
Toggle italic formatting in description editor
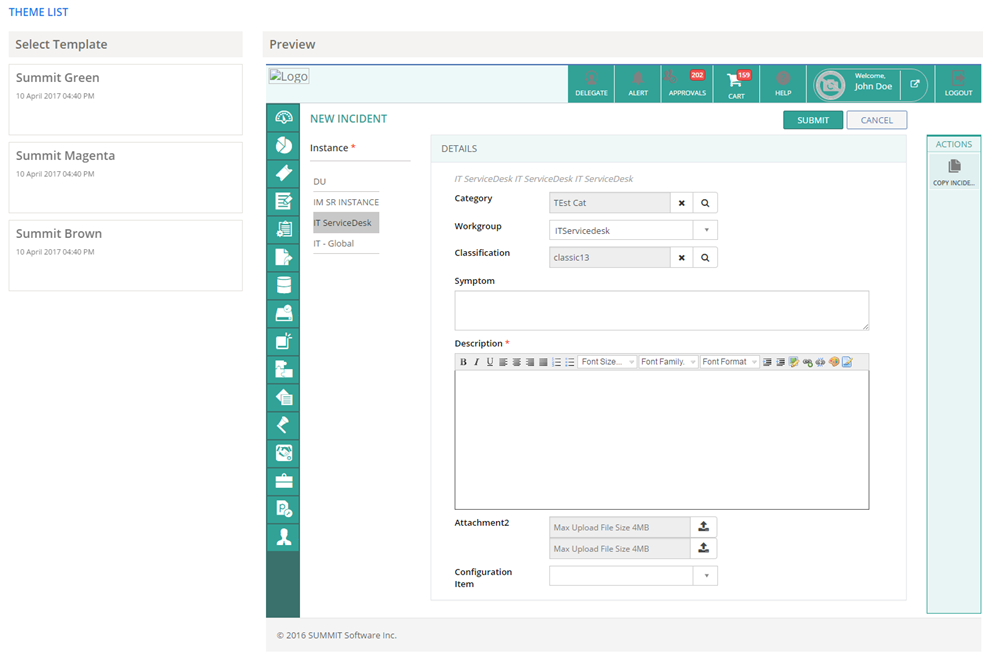[476, 362]
